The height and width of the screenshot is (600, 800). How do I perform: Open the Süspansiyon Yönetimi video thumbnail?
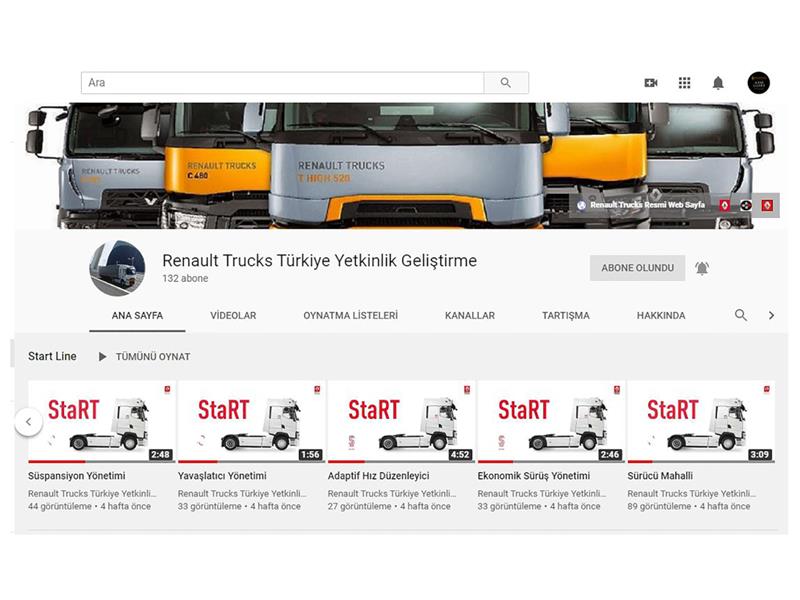(100, 421)
